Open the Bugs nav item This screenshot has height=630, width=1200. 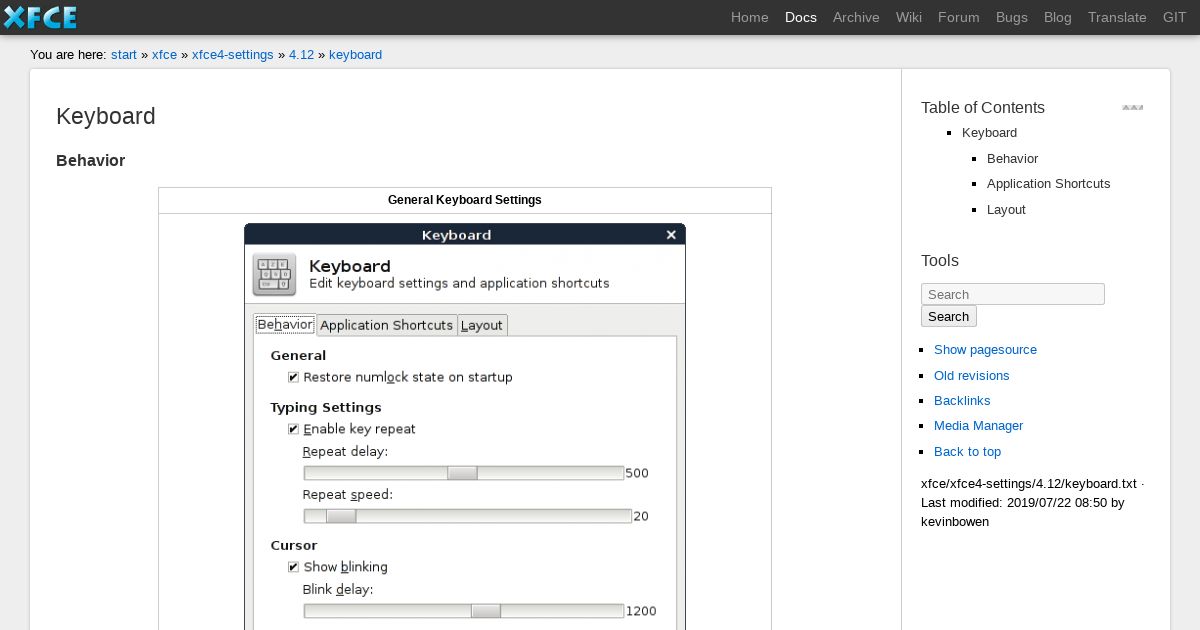[1012, 17]
